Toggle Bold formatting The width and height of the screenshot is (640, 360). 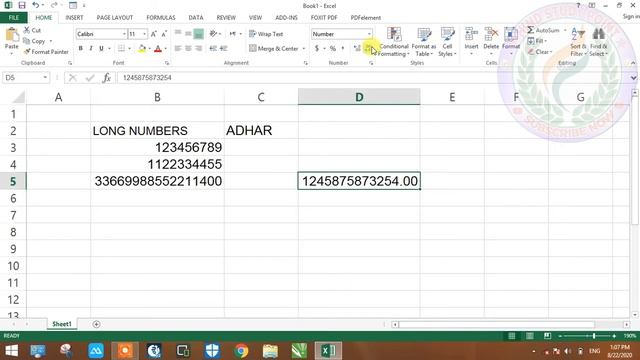80,49
